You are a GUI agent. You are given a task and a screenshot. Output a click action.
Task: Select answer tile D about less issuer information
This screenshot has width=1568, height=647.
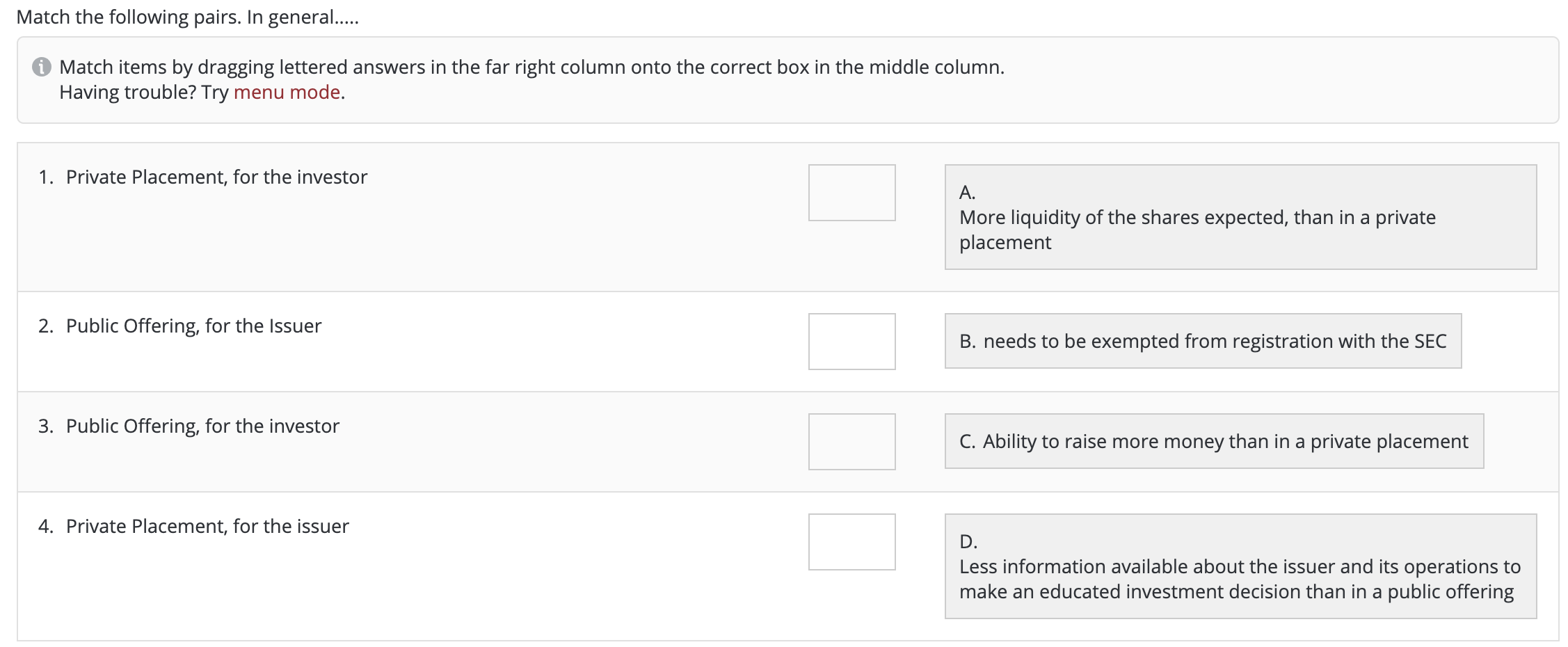point(1238,566)
